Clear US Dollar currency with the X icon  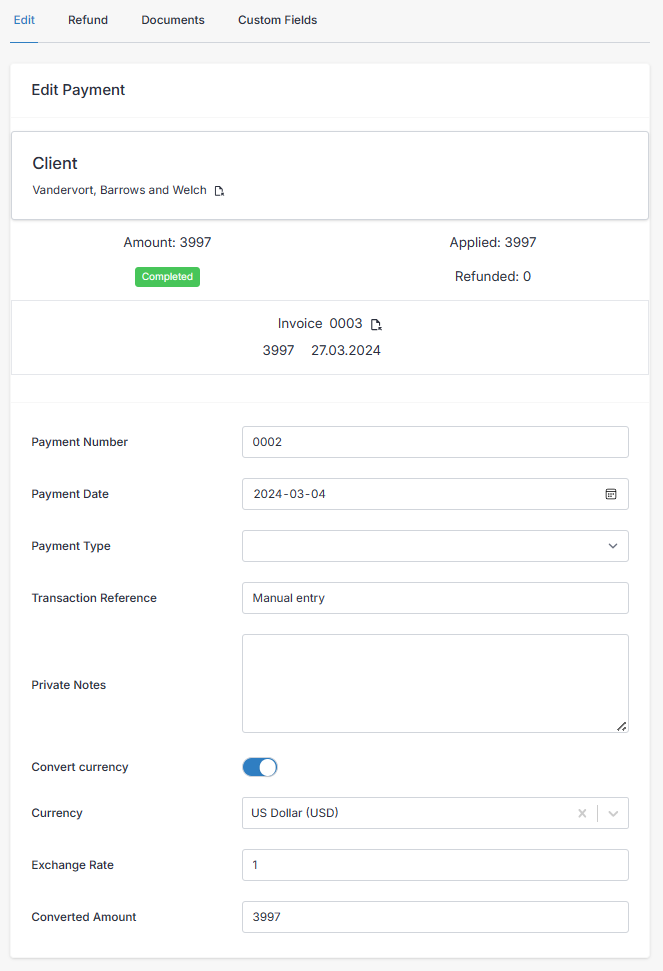click(x=582, y=813)
